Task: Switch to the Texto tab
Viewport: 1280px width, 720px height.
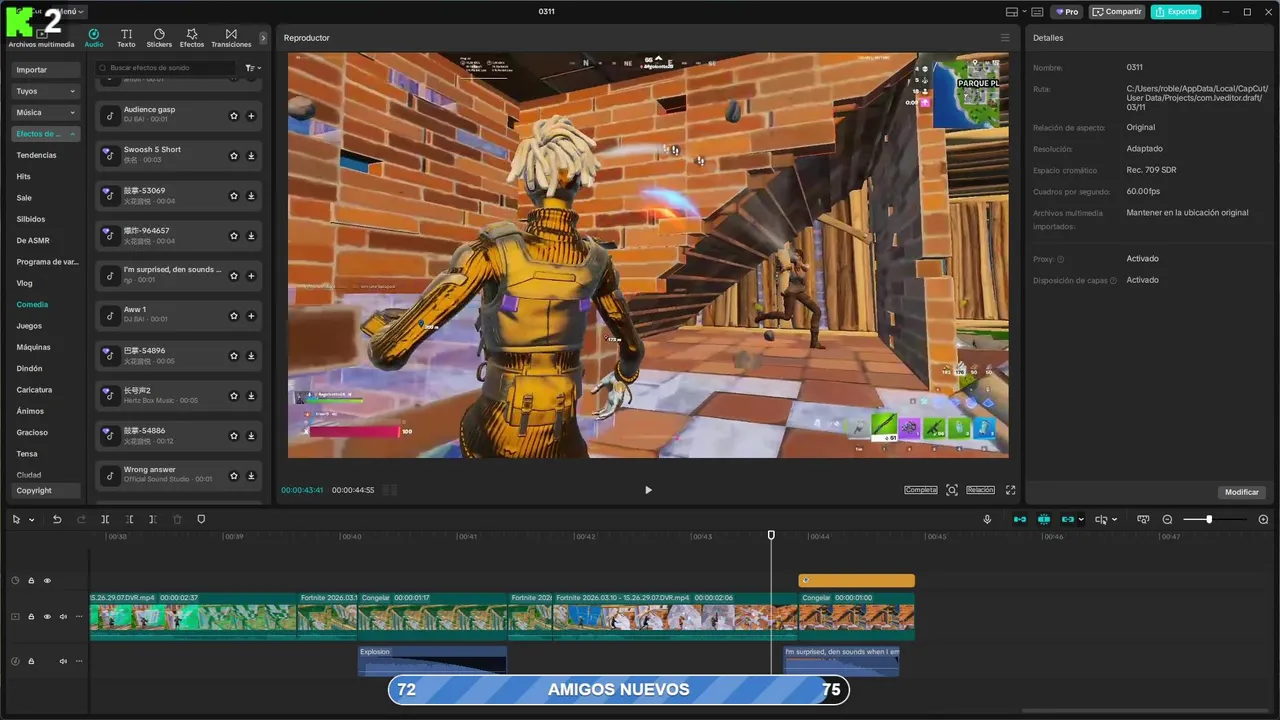Action: point(126,38)
